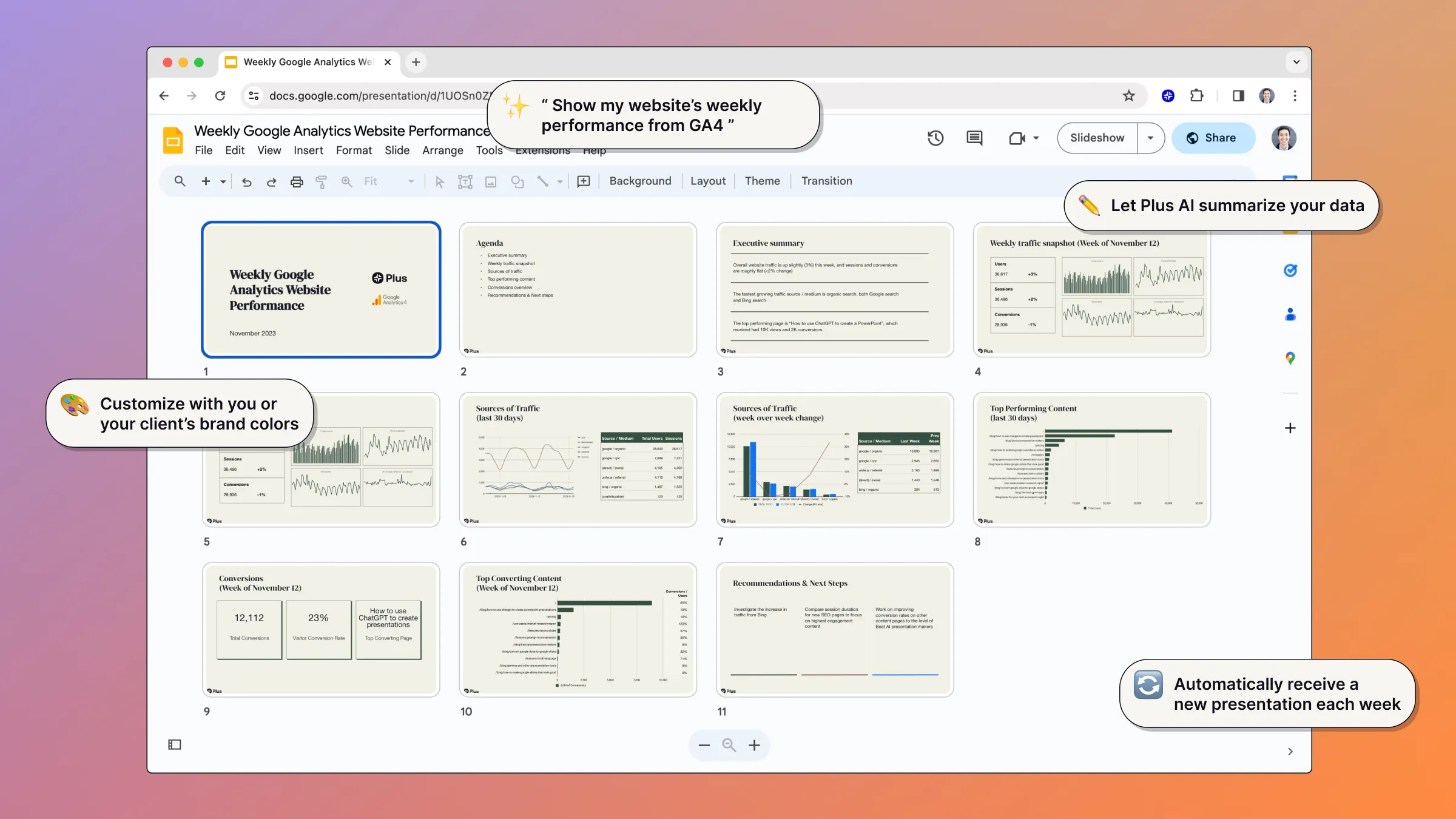Image resolution: width=1456 pixels, height=819 pixels.
Task: Insert a shape from toolbar
Action: tap(517, 181)
